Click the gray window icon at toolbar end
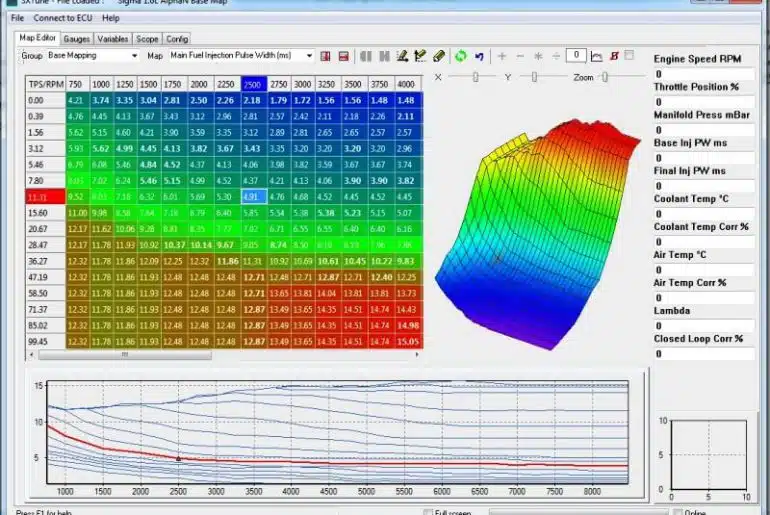The height and width of the screenshot is (515, 770). tap(629, 55)
